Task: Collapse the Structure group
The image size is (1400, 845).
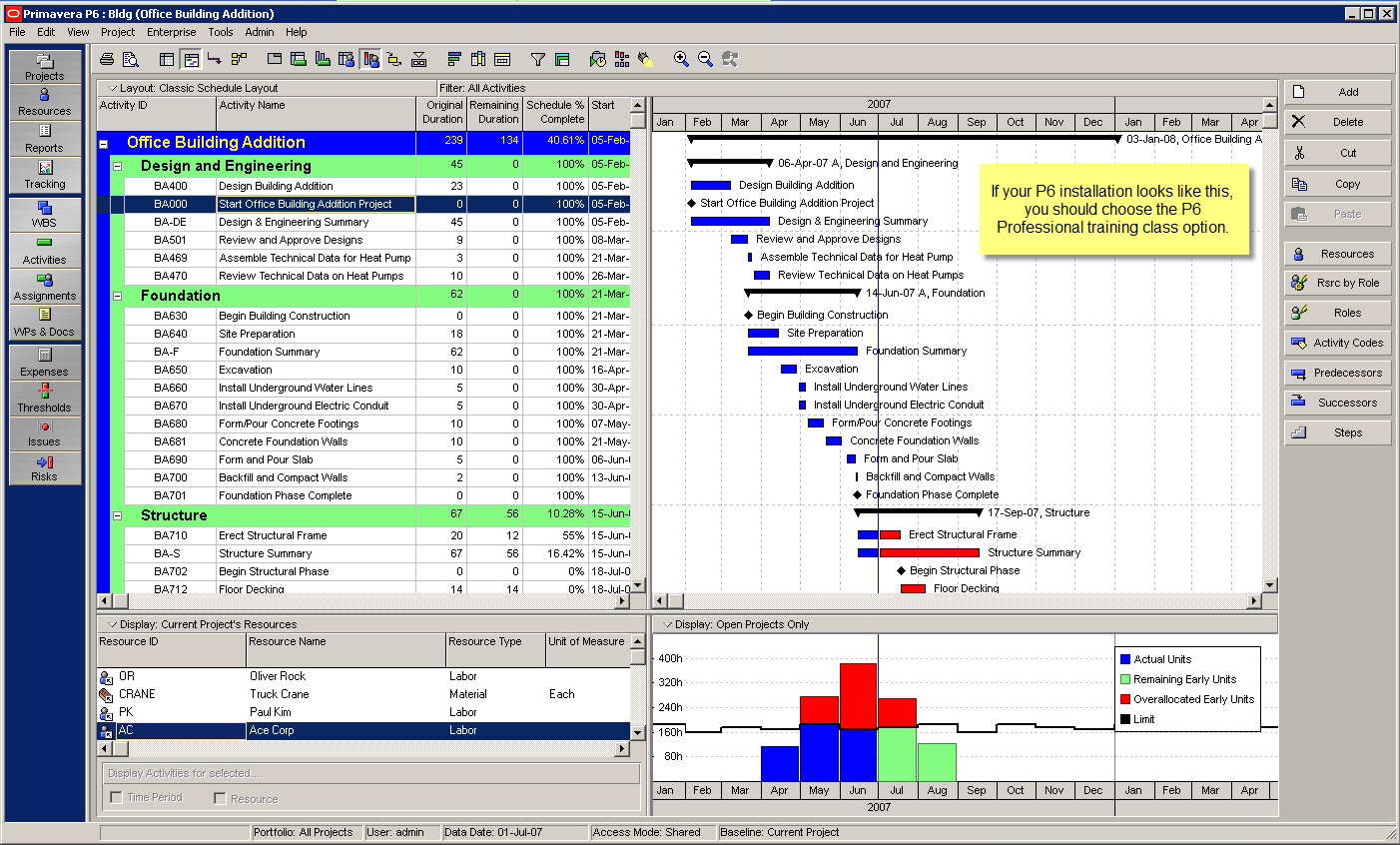Action: [x=117, y=516]
